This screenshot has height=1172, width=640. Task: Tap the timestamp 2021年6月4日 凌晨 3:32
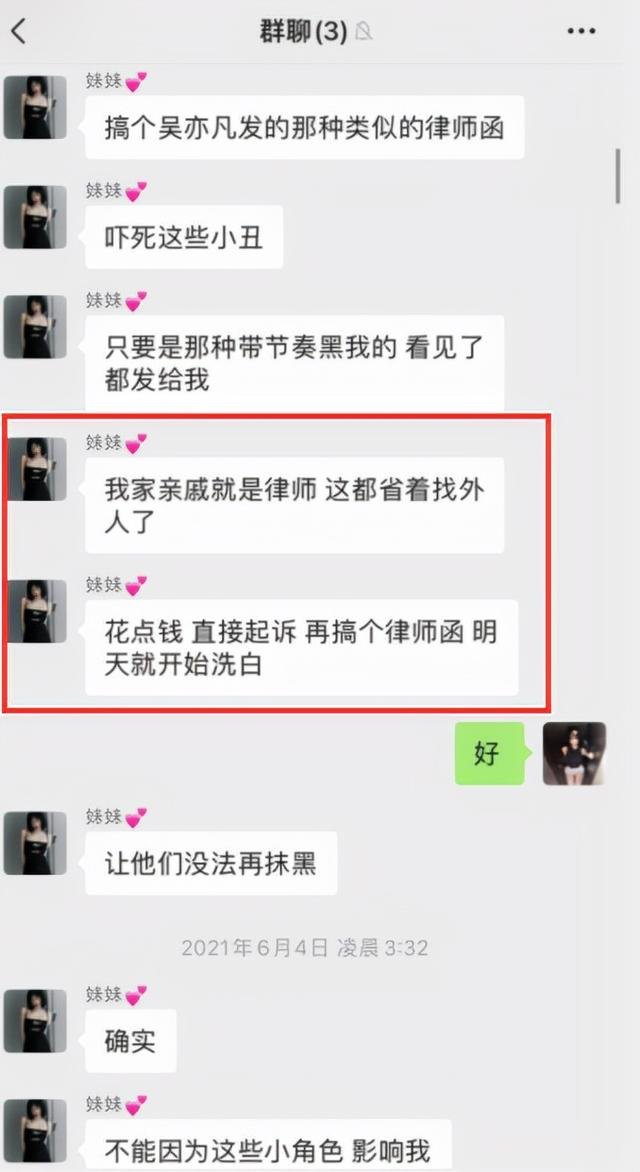[x=304, y=949]
